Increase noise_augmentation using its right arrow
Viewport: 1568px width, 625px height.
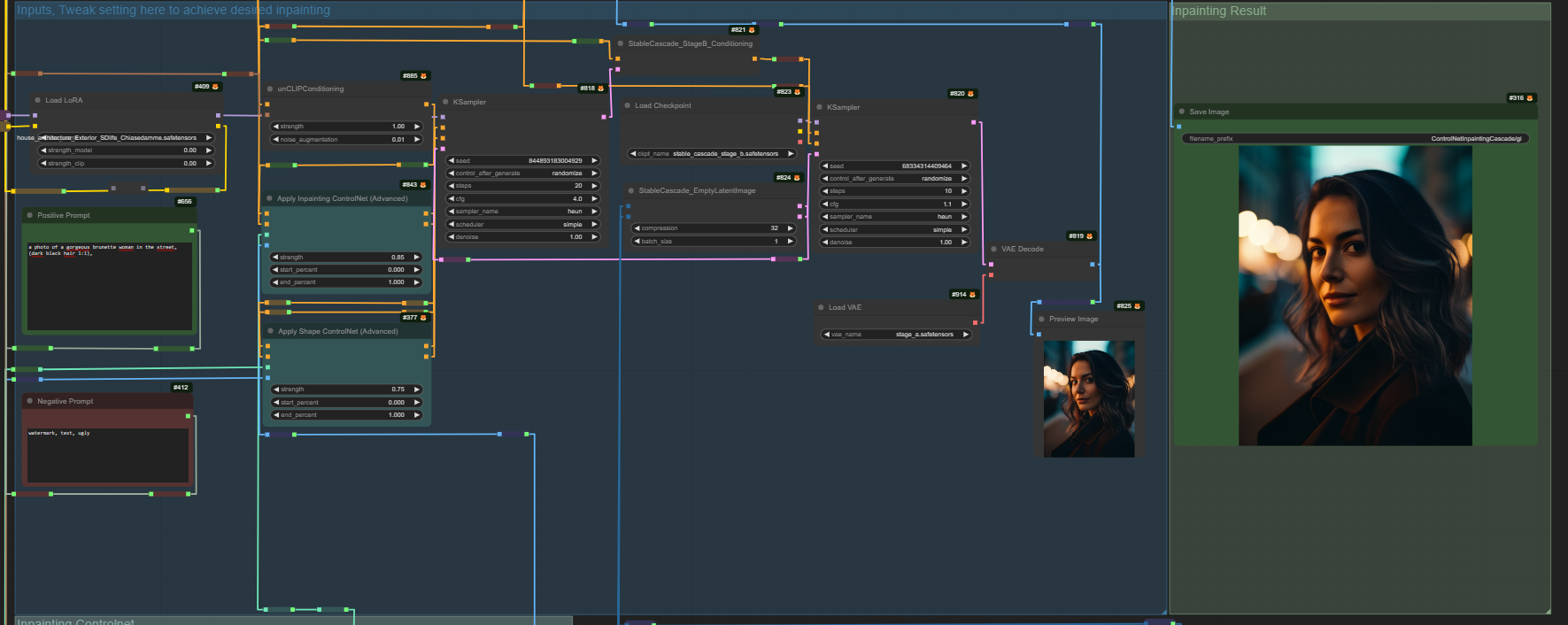(417, 140)
